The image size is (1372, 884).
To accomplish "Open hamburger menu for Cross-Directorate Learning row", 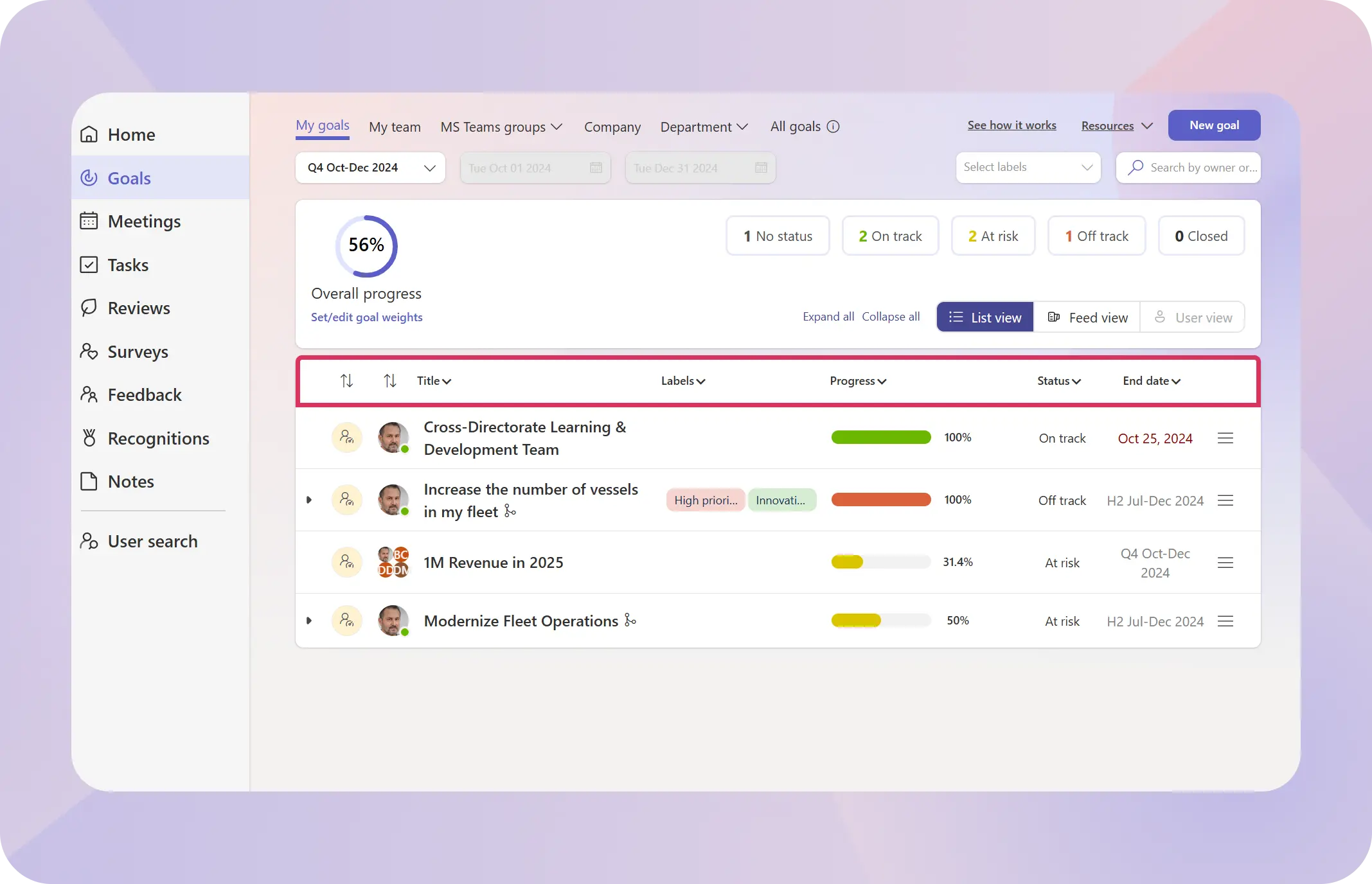I will 1225,438.
